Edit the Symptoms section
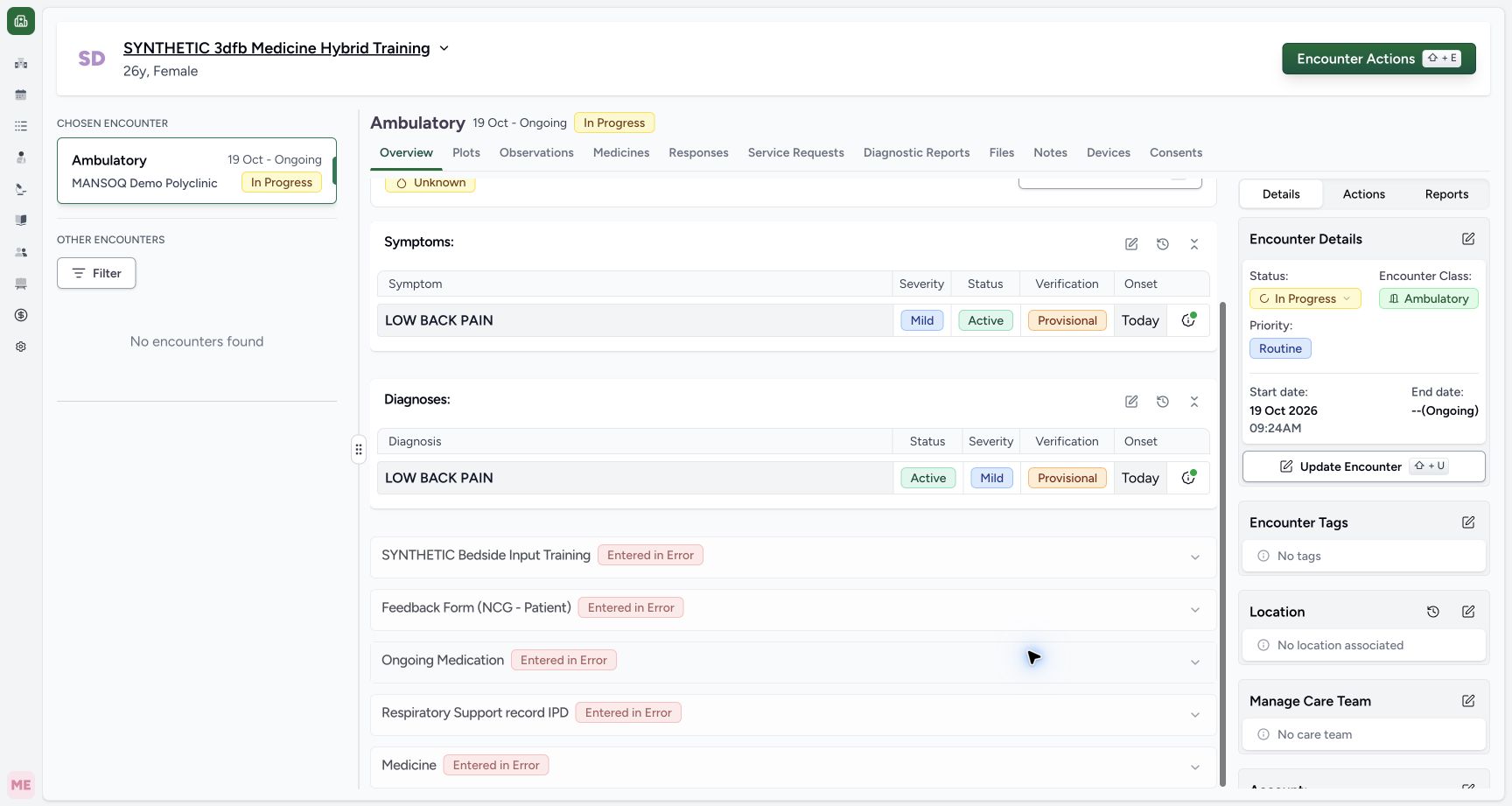Viewport: 1512px width, 806px height. point(1131,244)
